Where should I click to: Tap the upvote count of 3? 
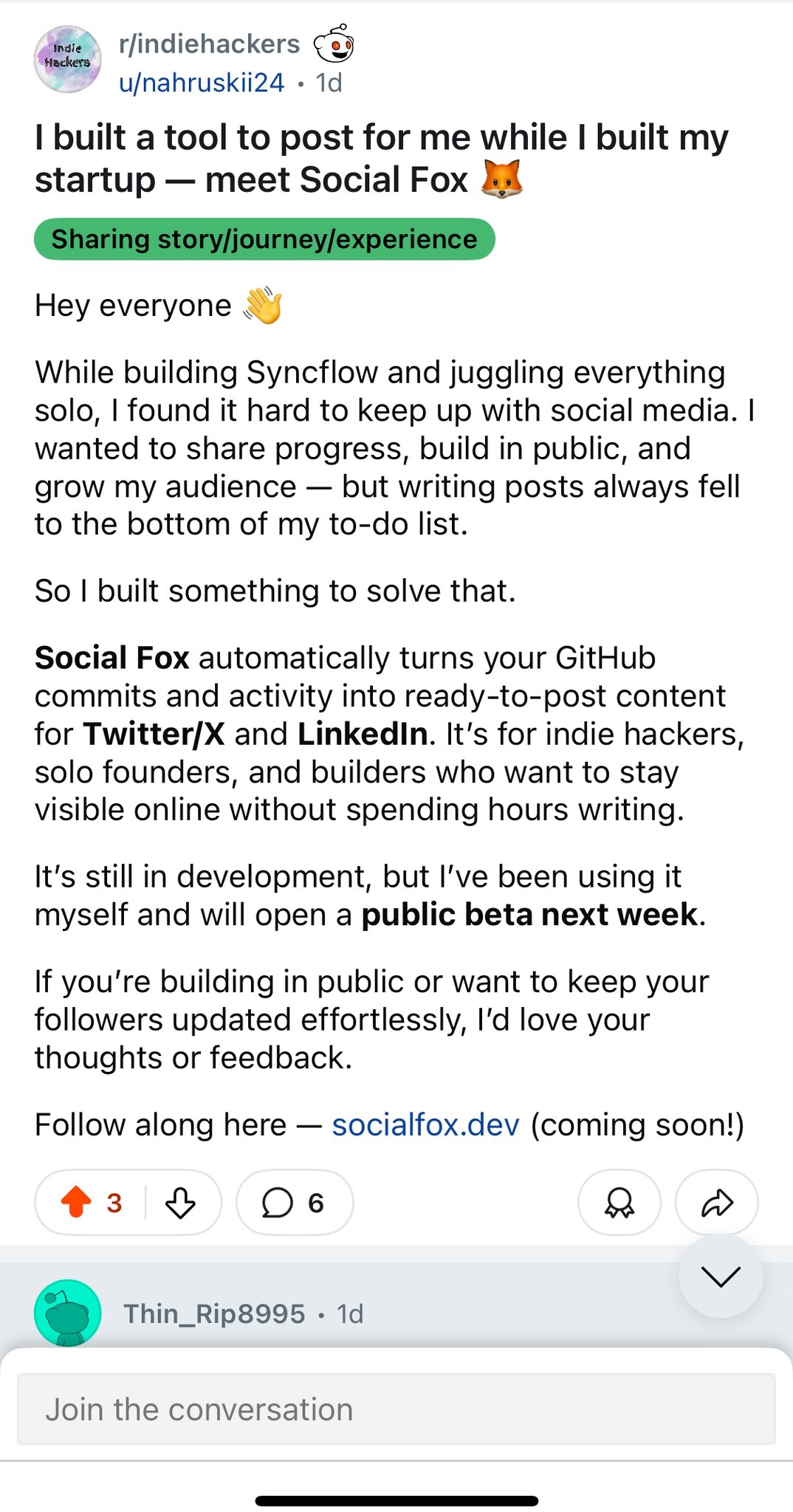[x=114, y=1203]
